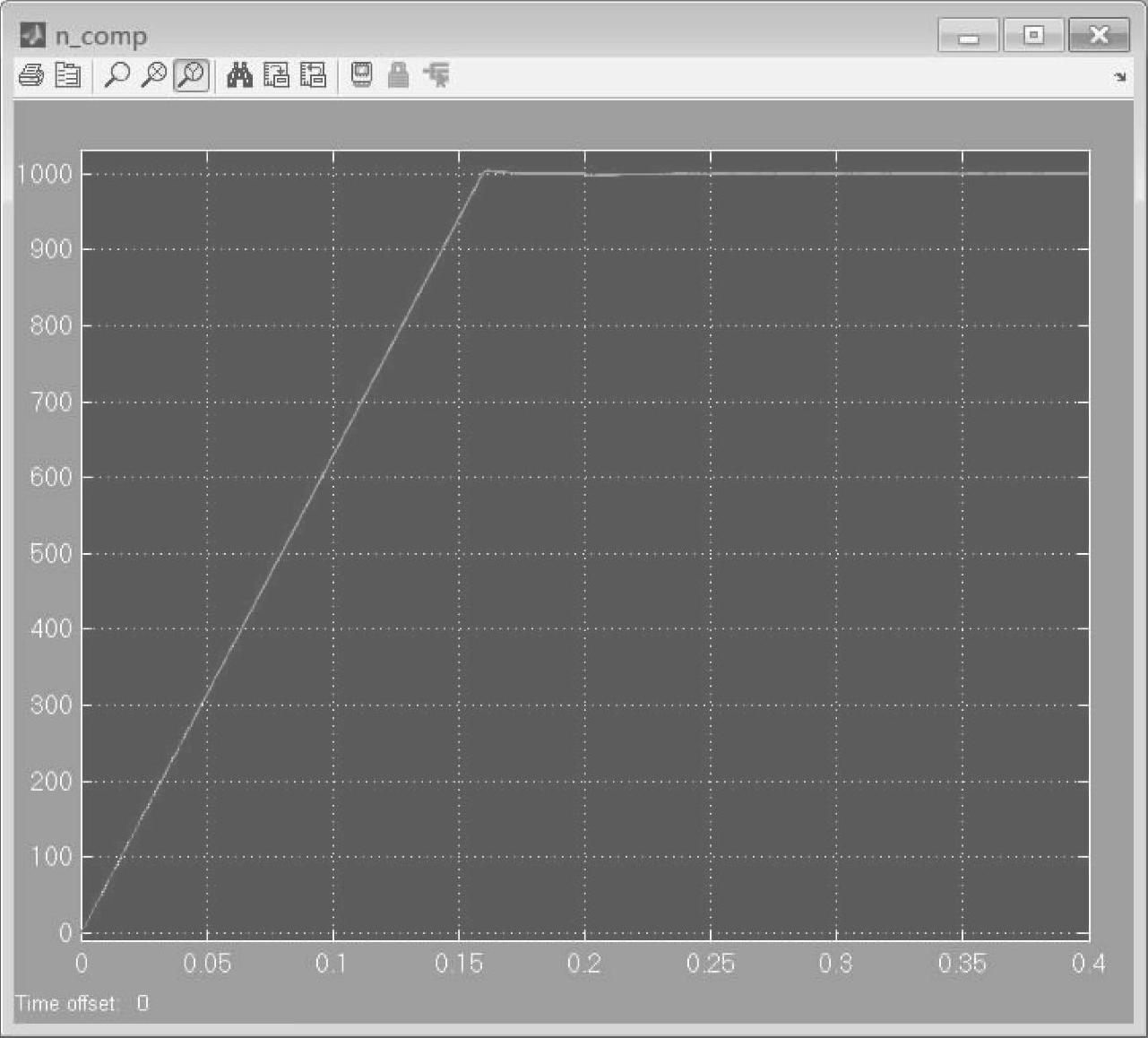The image size is (1148, 1038).
Task: Toggle the Zoom Y-axis tool
Action: click(x=192, y=76)
